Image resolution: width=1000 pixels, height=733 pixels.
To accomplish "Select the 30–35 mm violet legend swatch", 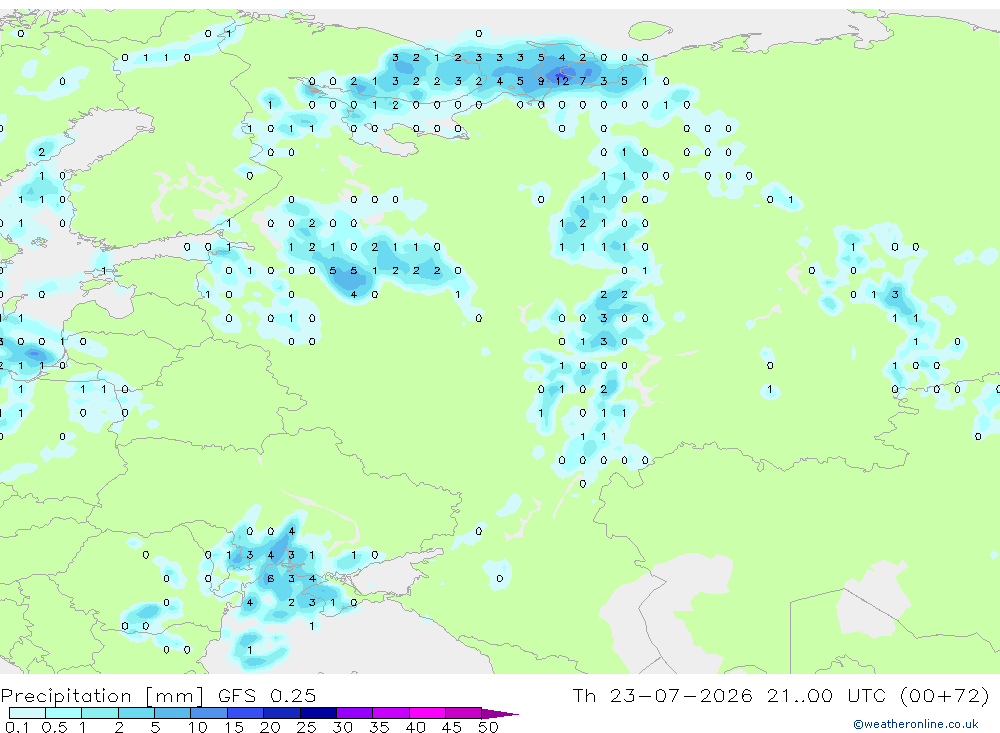I will click(x=355, y=713).
